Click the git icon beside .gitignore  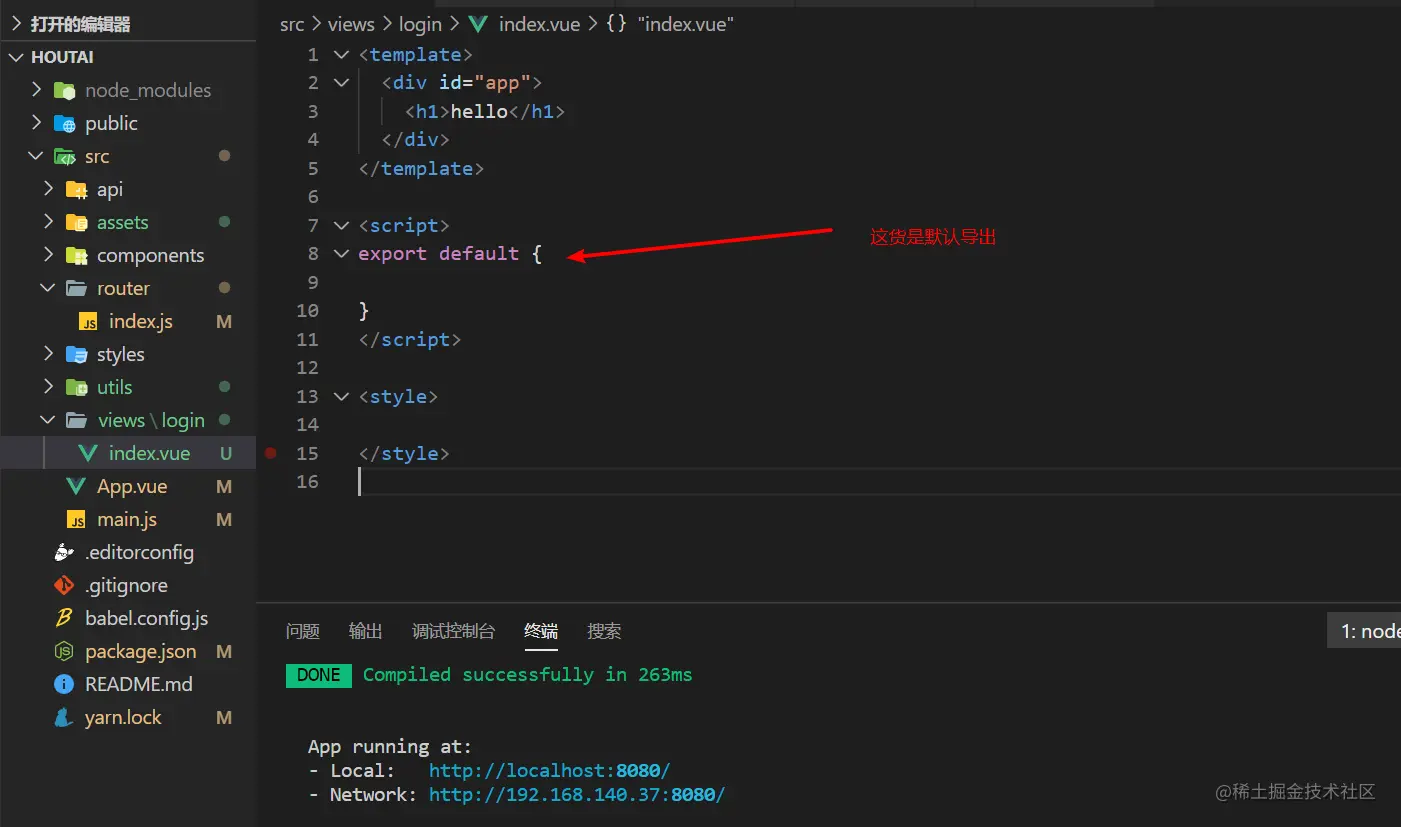65,586
